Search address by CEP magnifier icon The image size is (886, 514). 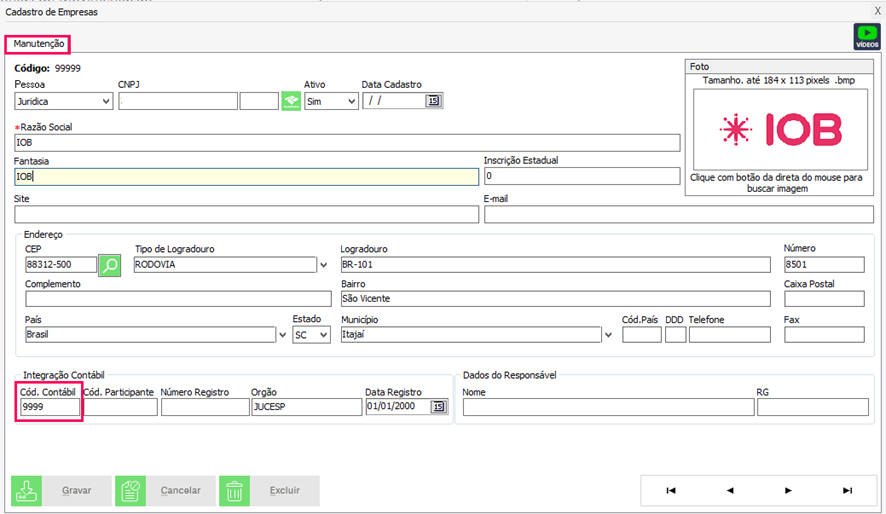tap(110, 265)
